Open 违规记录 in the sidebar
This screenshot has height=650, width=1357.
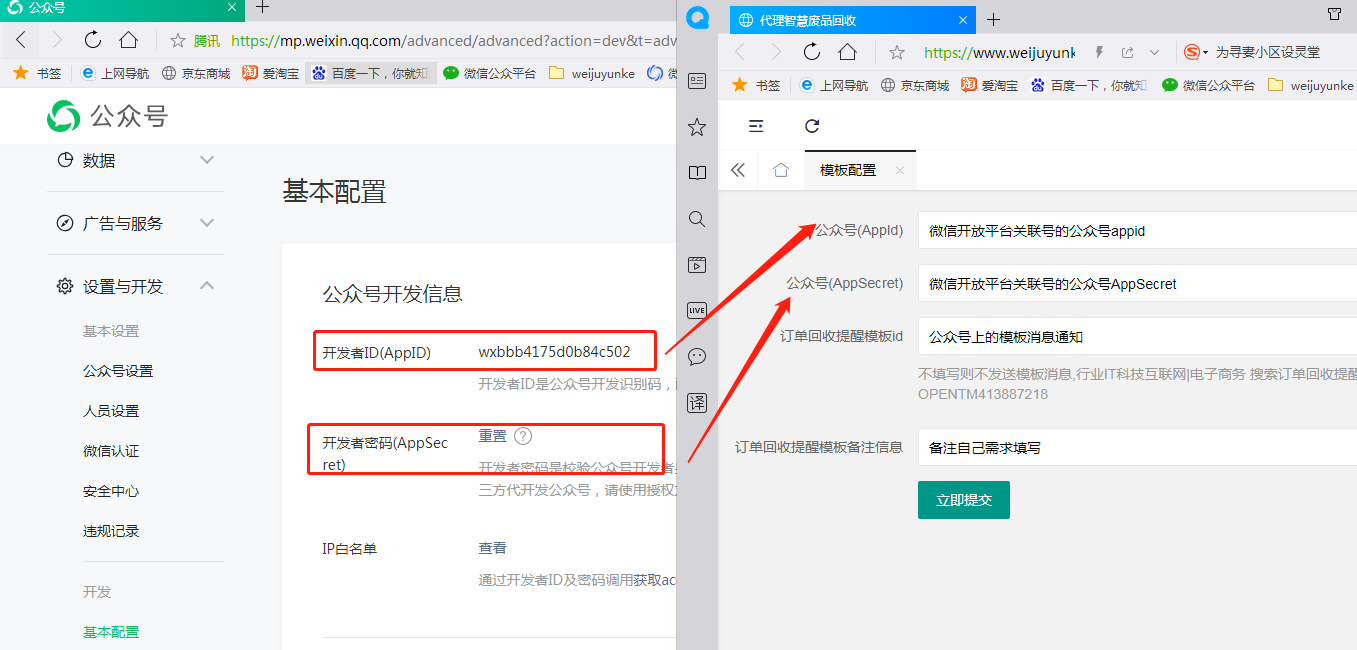tap(111, 531)
